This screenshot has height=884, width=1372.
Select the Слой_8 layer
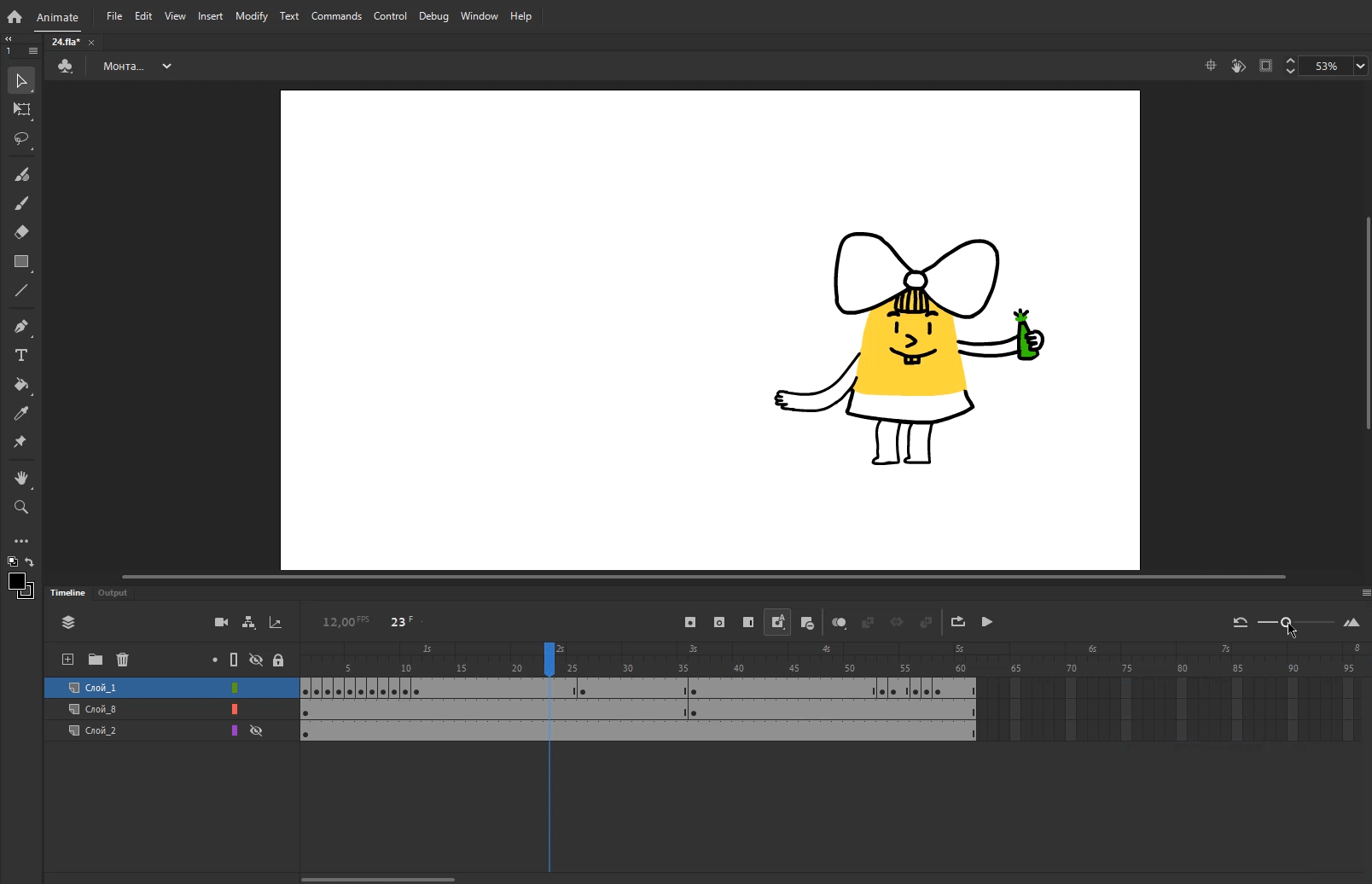pyautogui.click(x=101, y=709)
